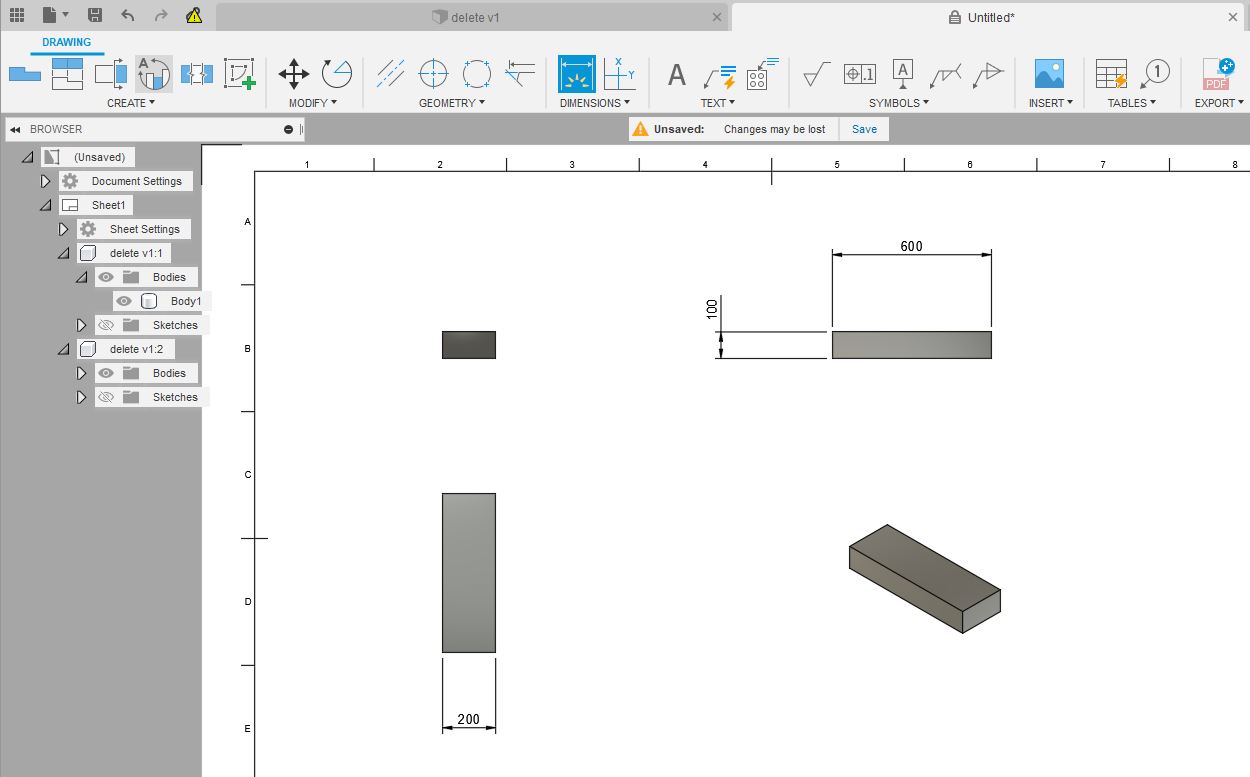This screenshot has height=777, width=1250.
Task: Click the Text tool icon
Action: (677, 75)
